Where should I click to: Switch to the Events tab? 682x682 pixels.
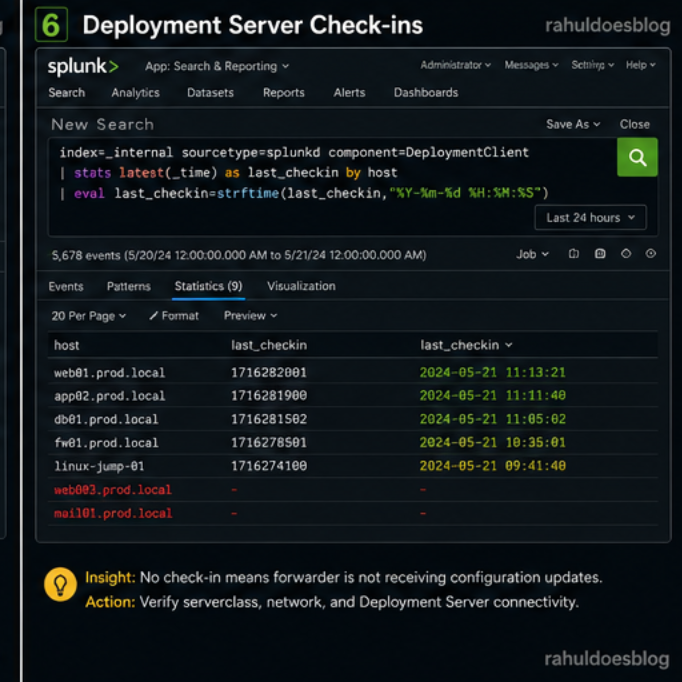coord(66,286)
